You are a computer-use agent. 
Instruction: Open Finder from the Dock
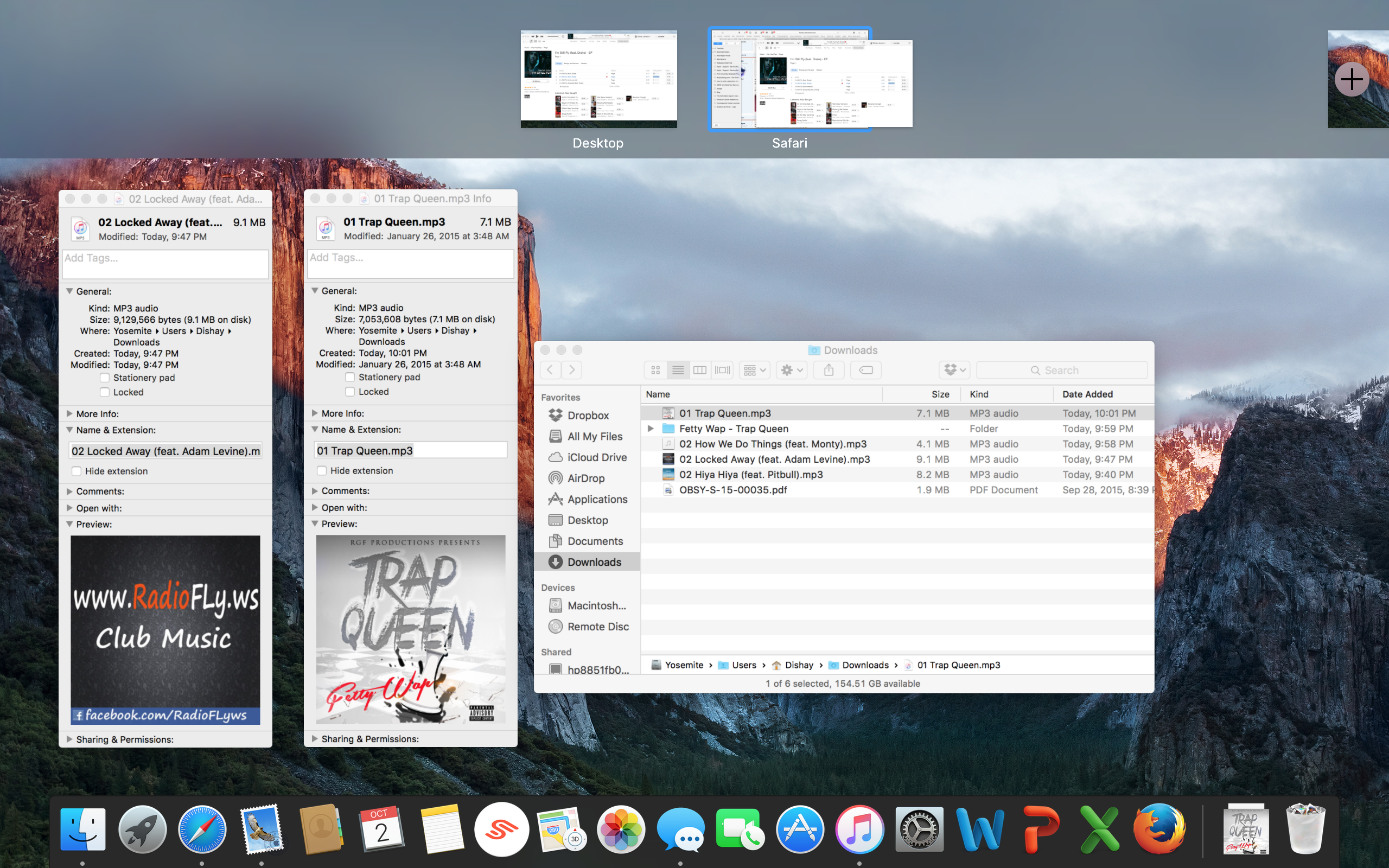coord(82,829)
